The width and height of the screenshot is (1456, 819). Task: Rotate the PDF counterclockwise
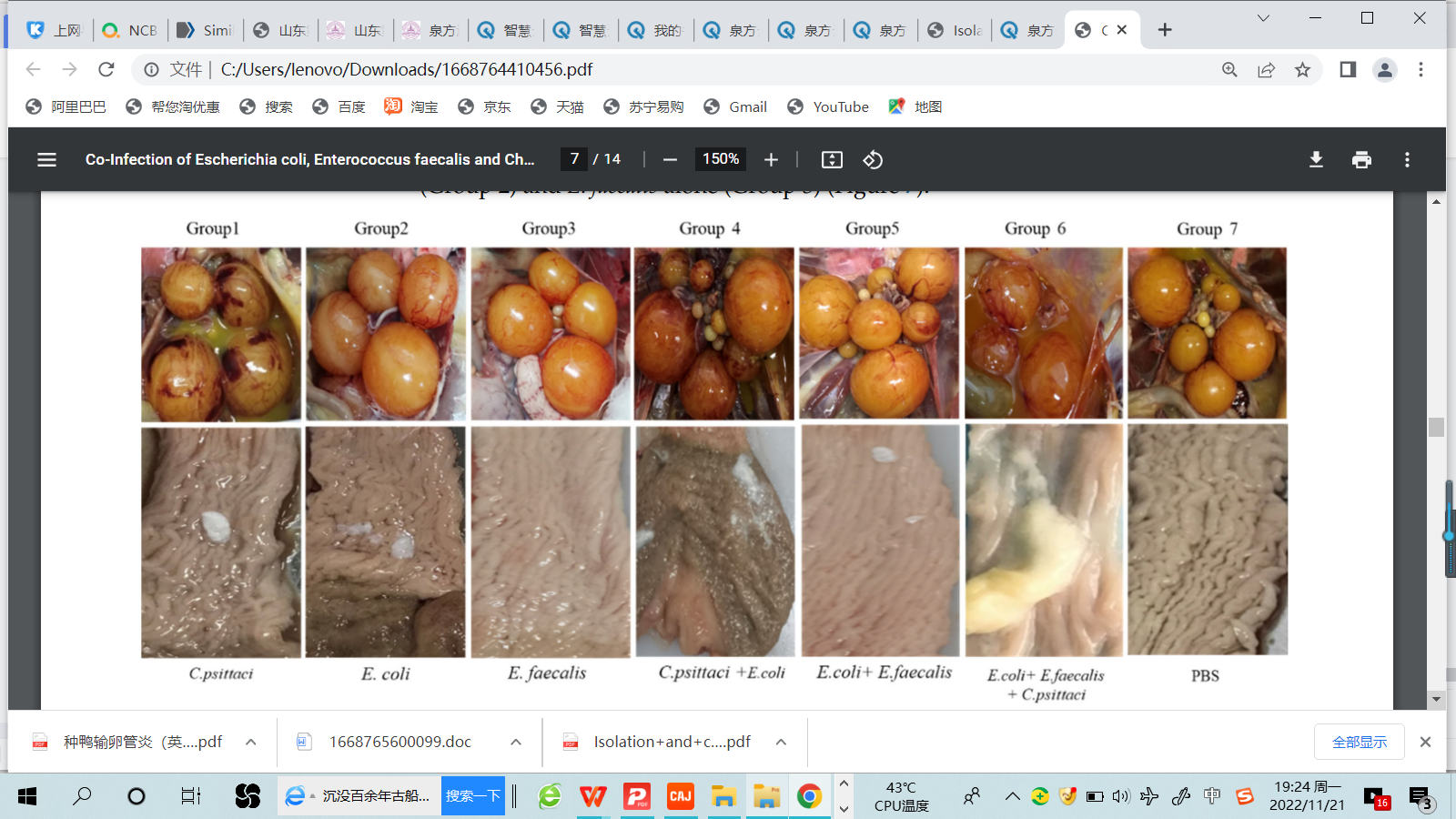[x=873, y=159]
